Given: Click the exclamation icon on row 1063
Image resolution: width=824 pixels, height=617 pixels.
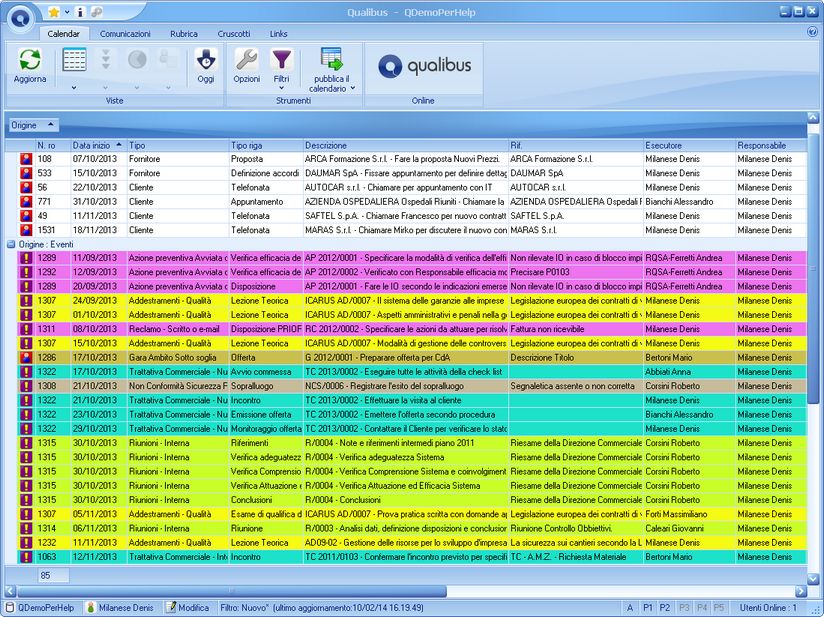Looking at the screenshot, I should point(26,557).
